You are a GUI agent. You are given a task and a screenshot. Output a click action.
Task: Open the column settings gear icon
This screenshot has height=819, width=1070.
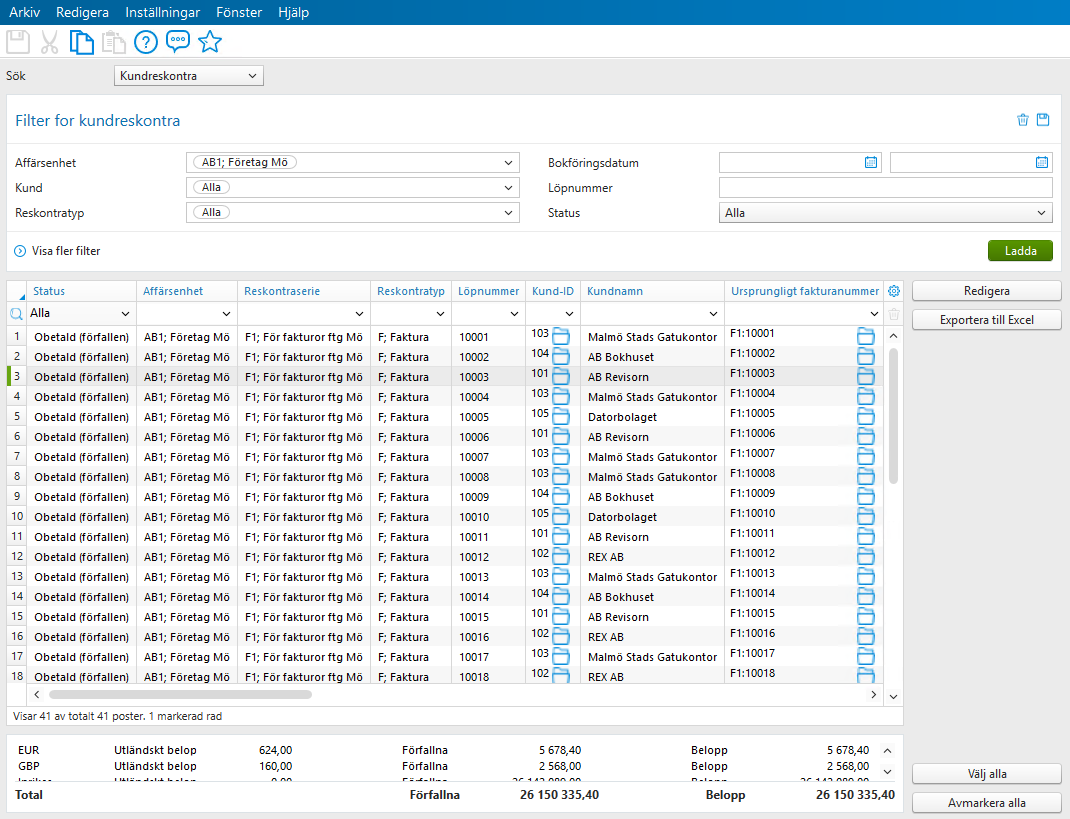pos(893,290)
